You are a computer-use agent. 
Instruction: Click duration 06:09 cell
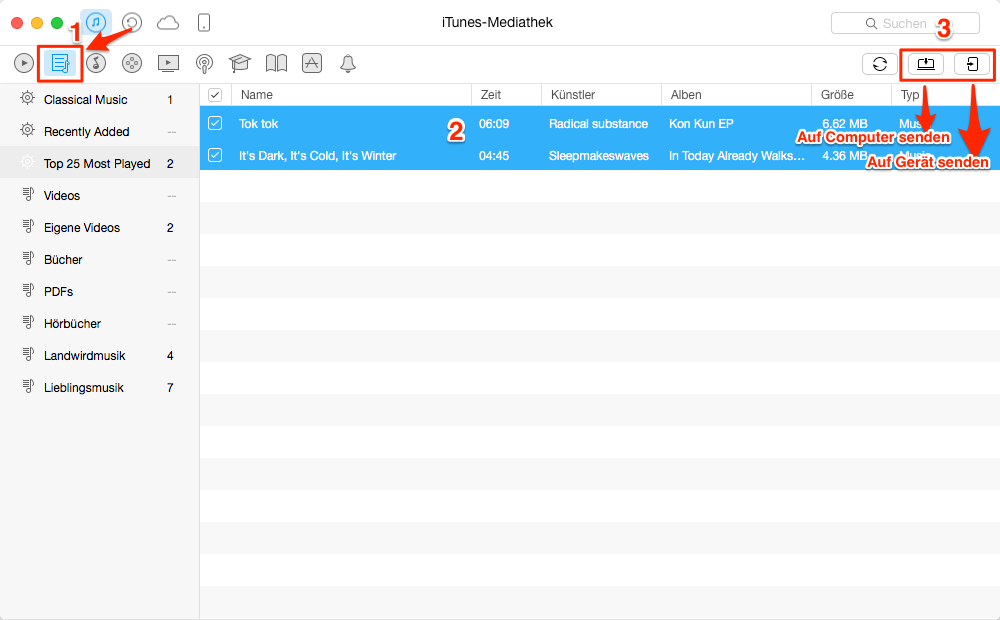[x=494, y=124]
